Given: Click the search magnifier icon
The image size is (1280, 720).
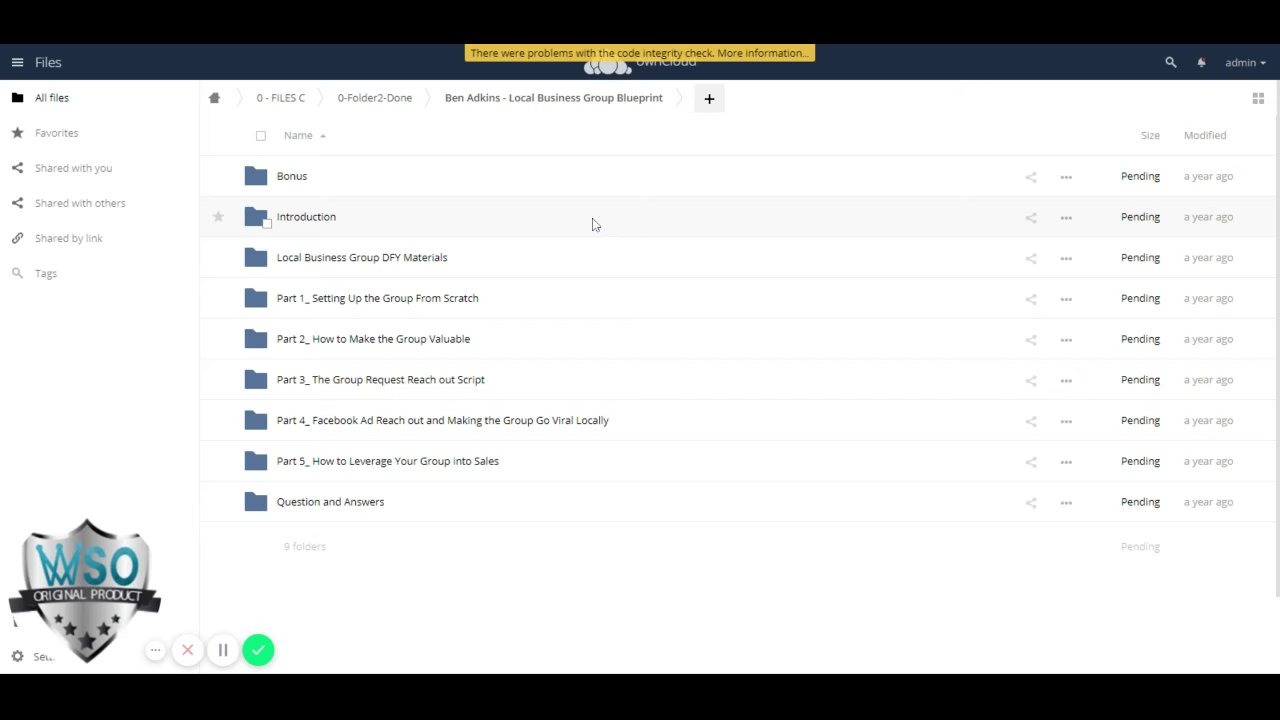Looking at the screenshot, I should pos(1171,62).
